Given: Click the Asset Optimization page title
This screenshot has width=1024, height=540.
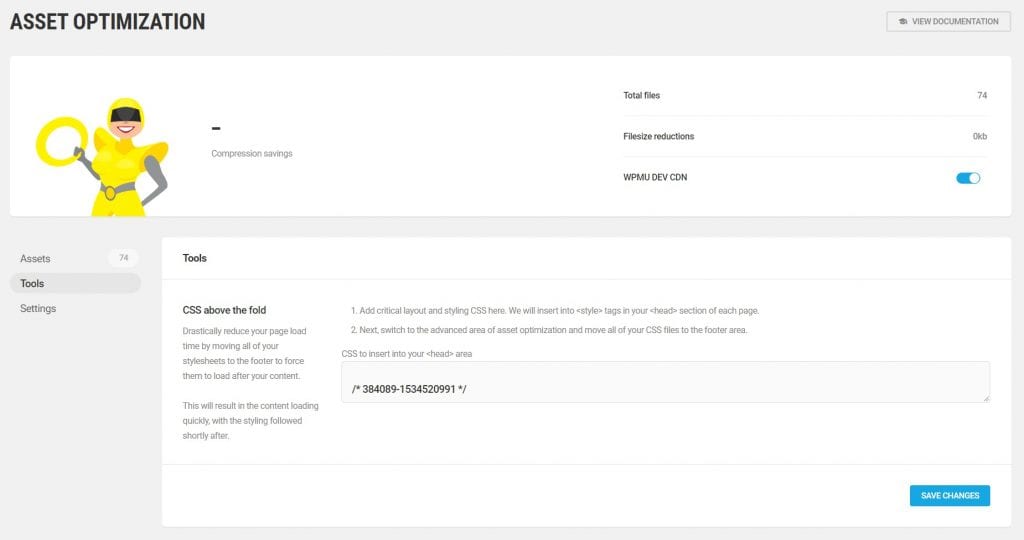Looking at the screenshot, I should (x=107, y=22).
